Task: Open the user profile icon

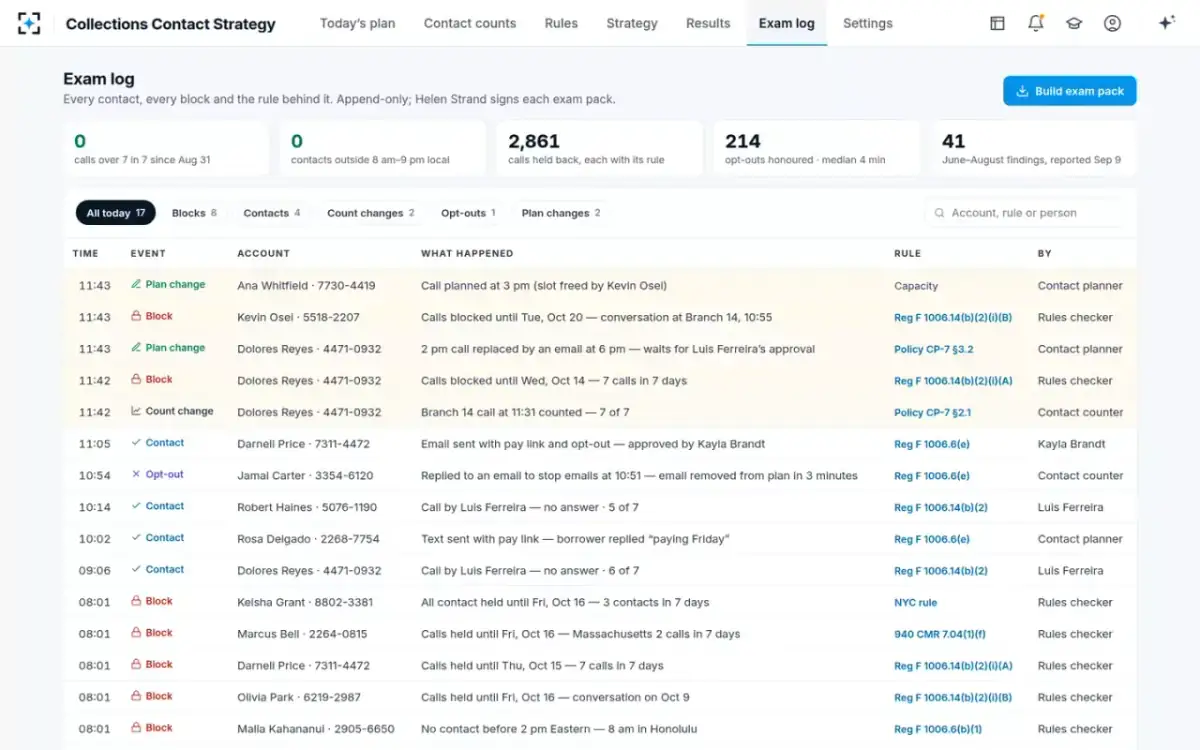Action: (x=1112, y=23)
